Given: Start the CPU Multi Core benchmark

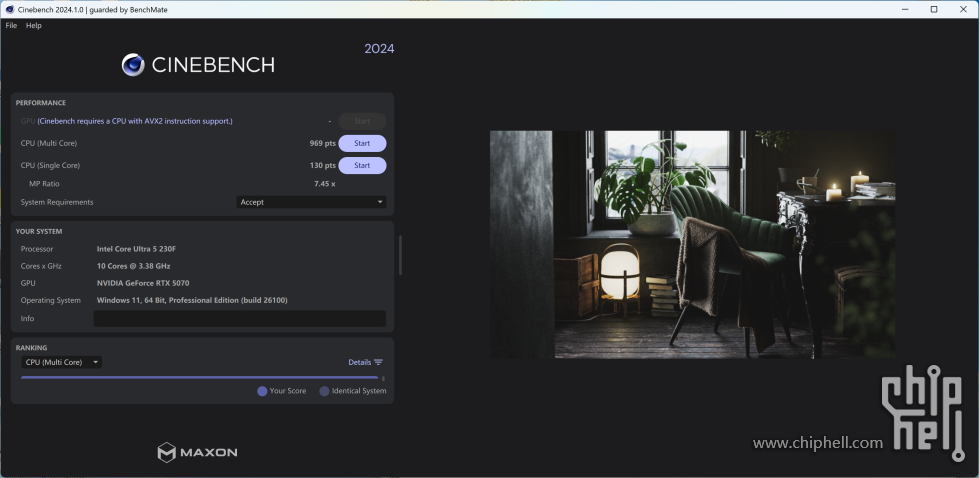Looking at the screenshot, I should 362,144.
